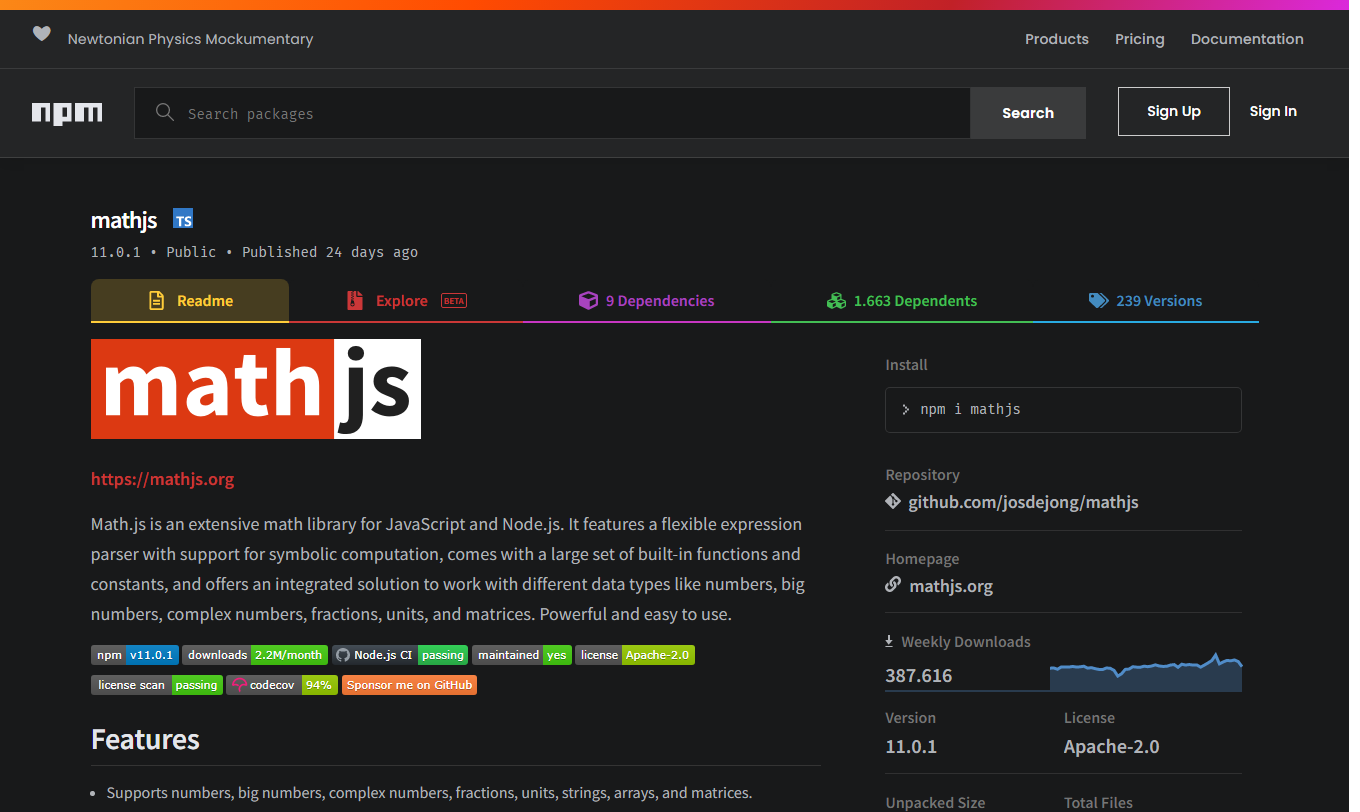Click the Search button

[1028, 113]
